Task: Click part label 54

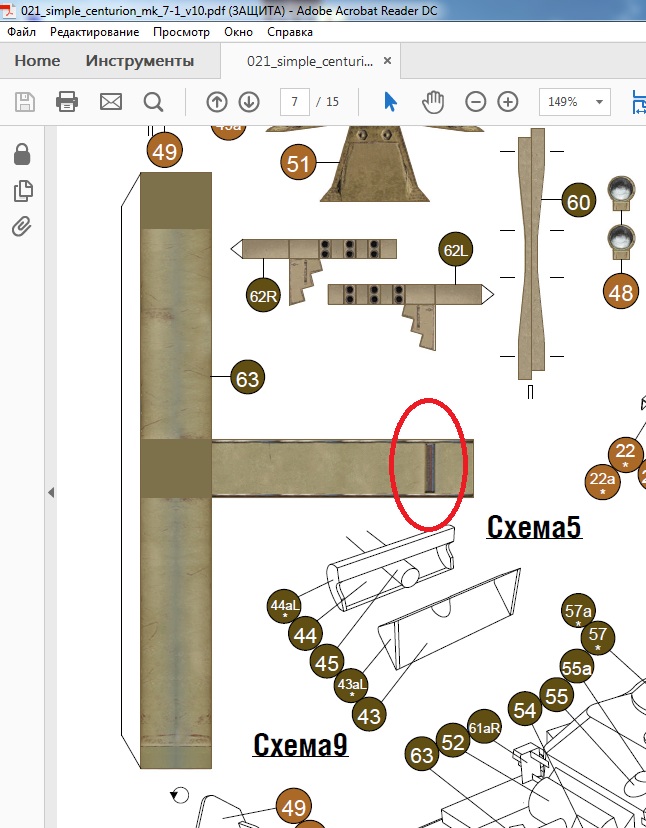Action: (x=525, y=710)
